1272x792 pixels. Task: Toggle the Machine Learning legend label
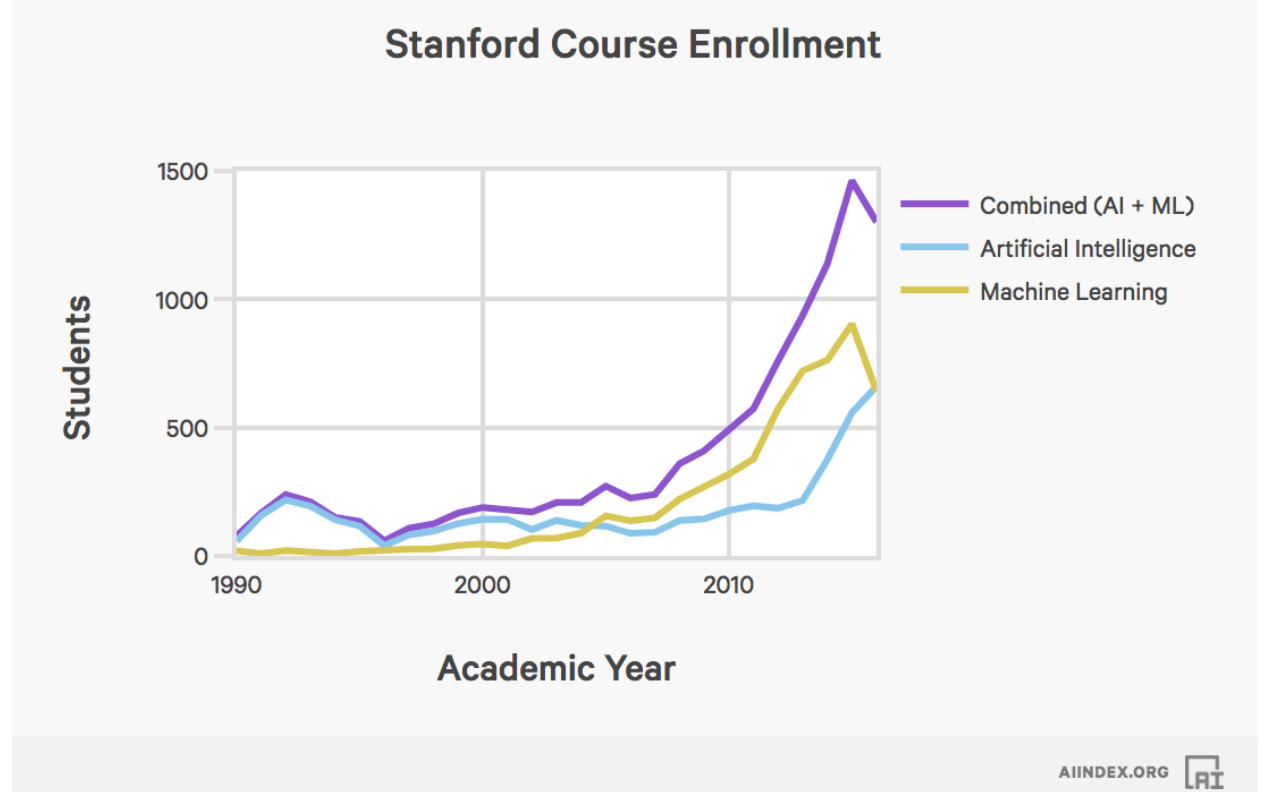pos(1073,292)
